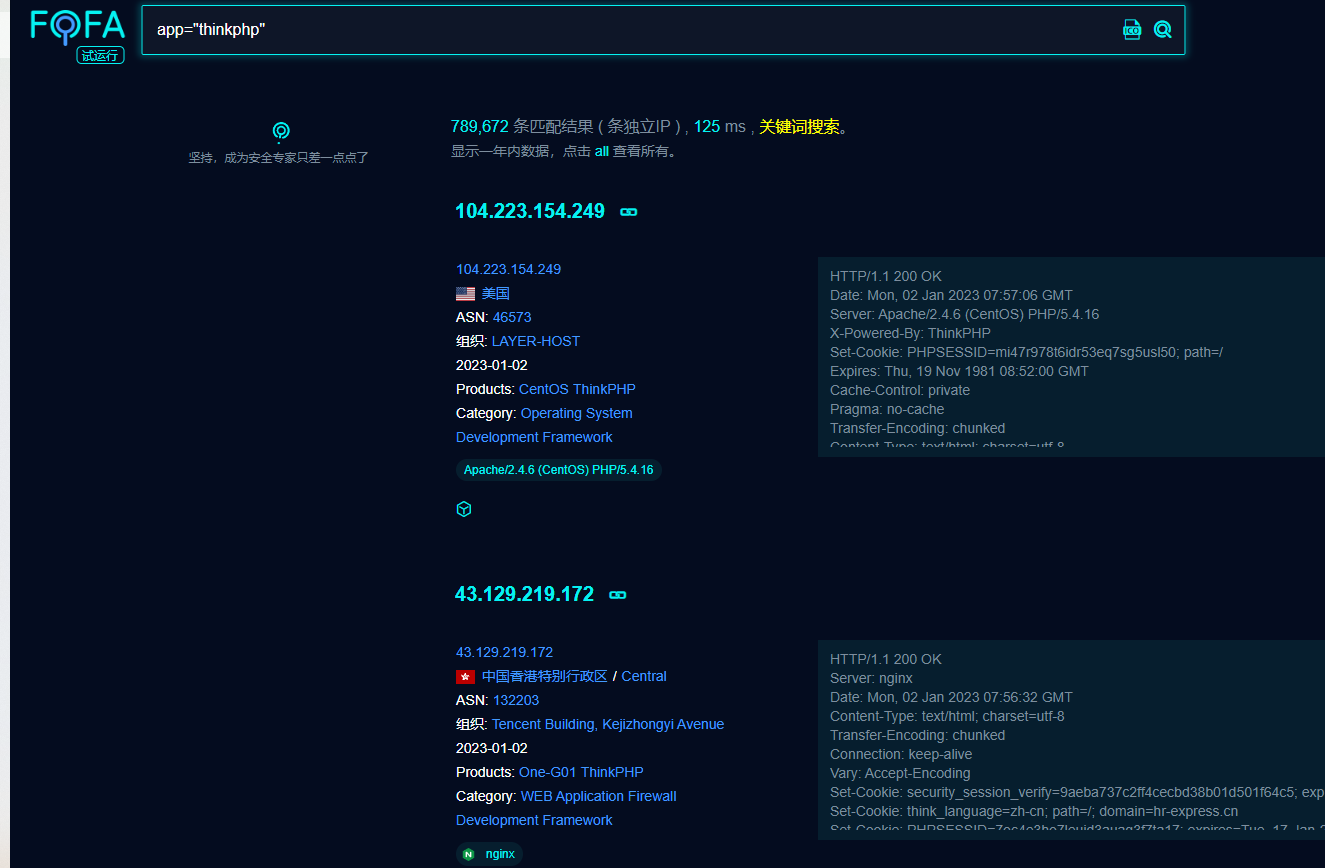The width and height of the screenshot is (1325, 868).
Task: Click the 关键词搜索 link
Action: [x=799, y=127]
